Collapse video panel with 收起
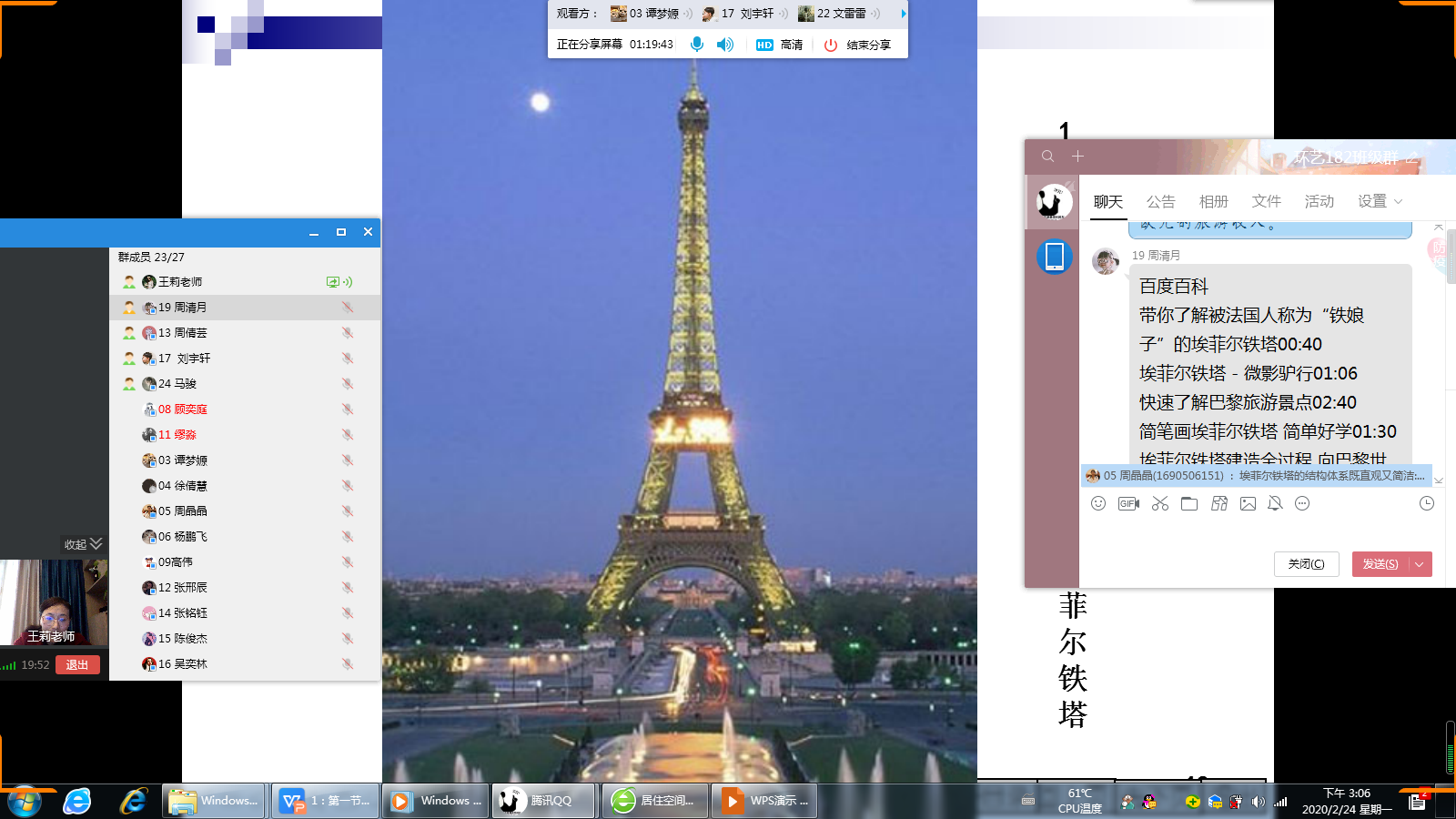This screenshot has height=819, width=1456. [x=83, y=544]
